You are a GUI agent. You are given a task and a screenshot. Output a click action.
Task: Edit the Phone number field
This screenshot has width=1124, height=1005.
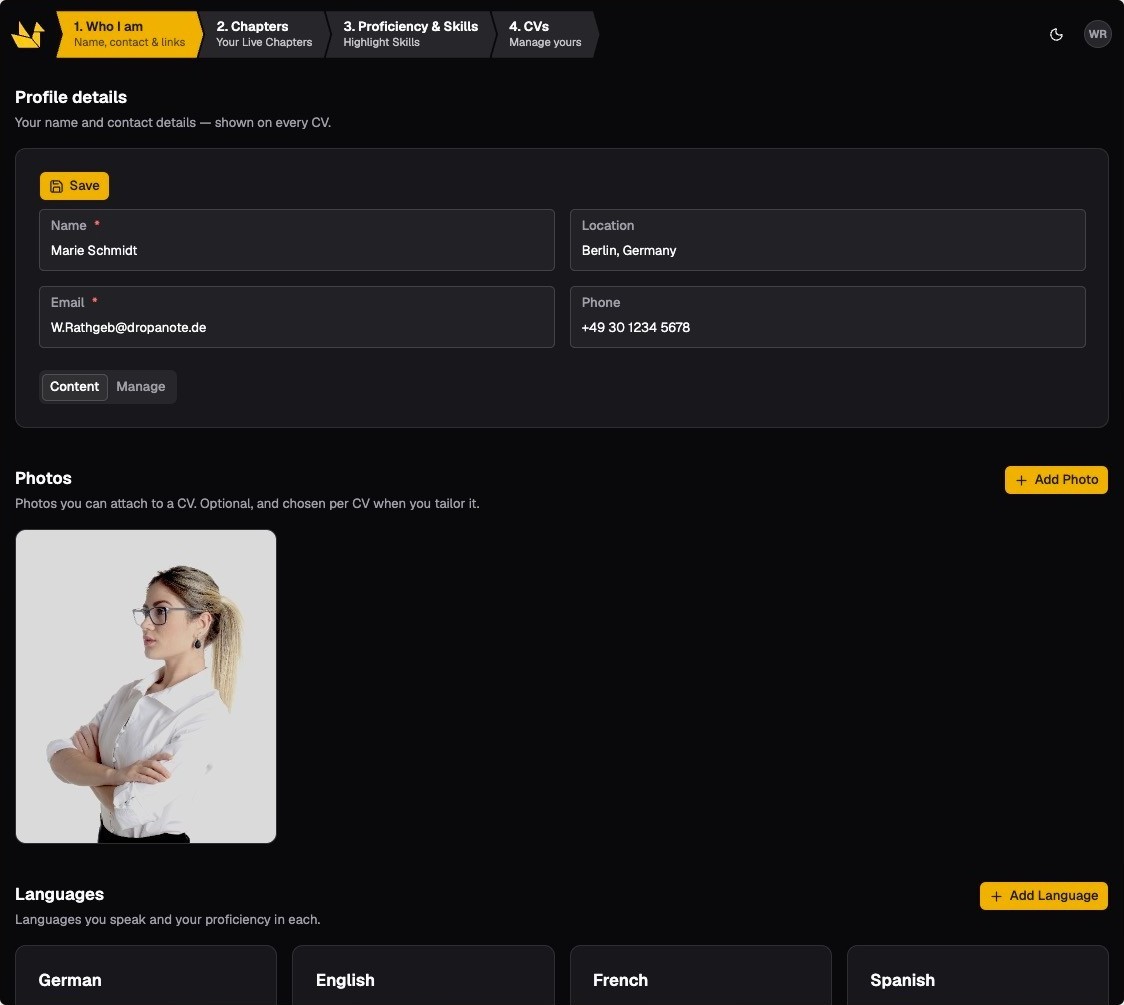tap(827, 317)
